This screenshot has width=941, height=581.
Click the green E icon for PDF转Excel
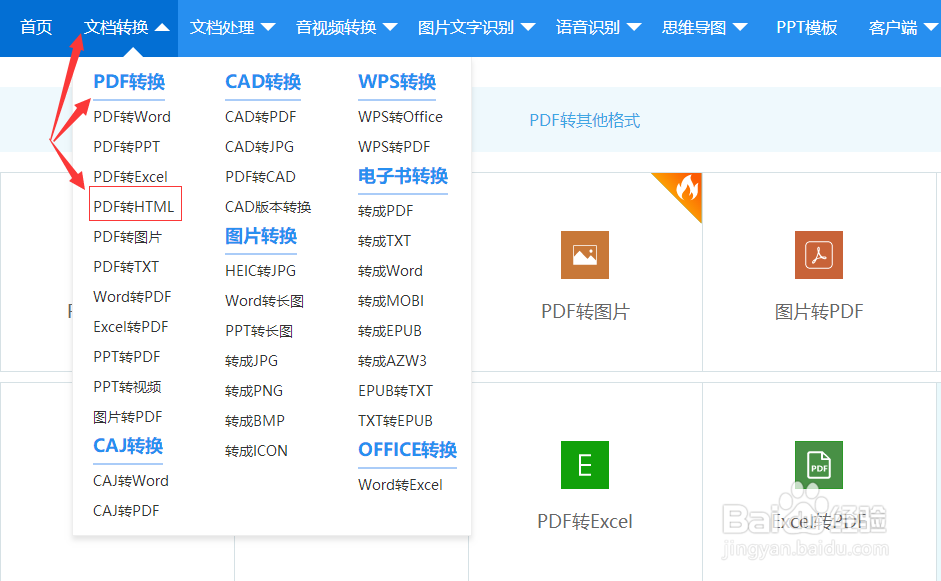pos(584,465)
